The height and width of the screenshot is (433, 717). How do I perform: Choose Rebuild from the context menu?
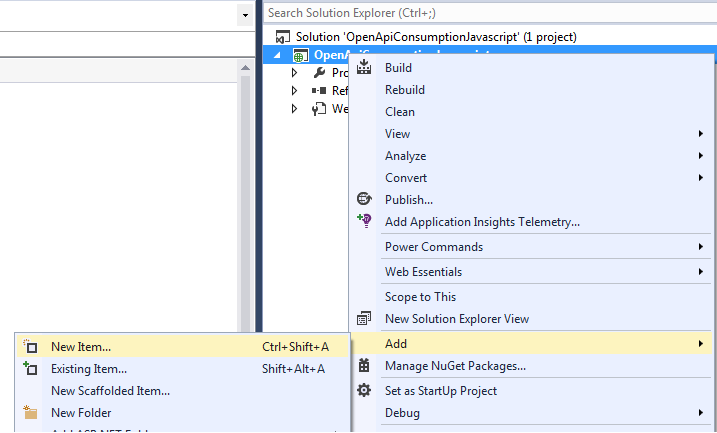click(x=405, y=90)
